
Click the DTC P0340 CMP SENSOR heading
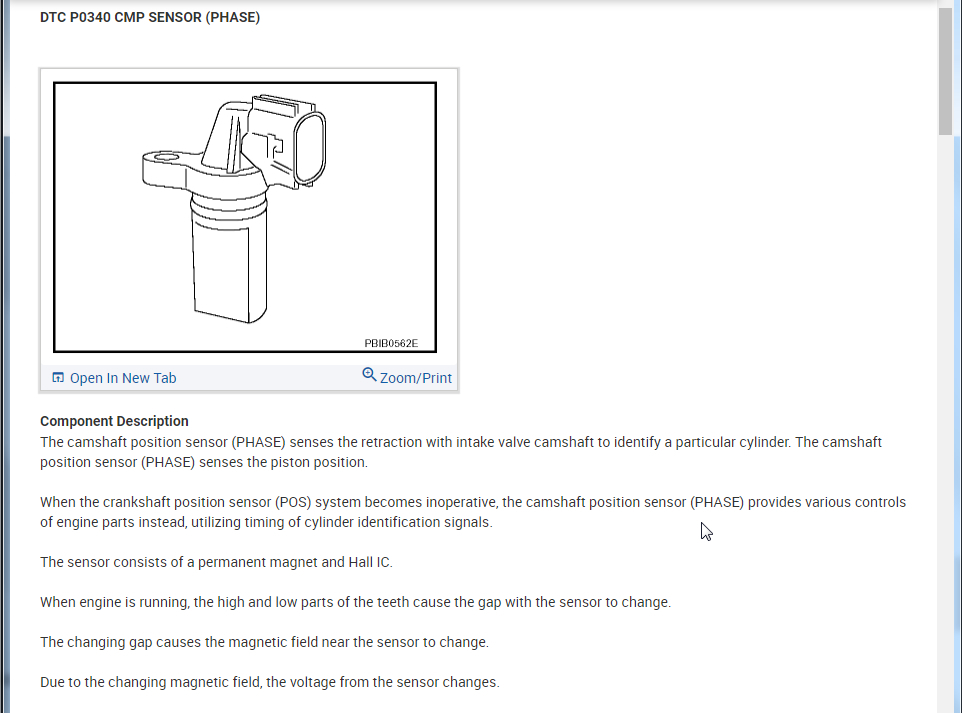pos(150,17)
